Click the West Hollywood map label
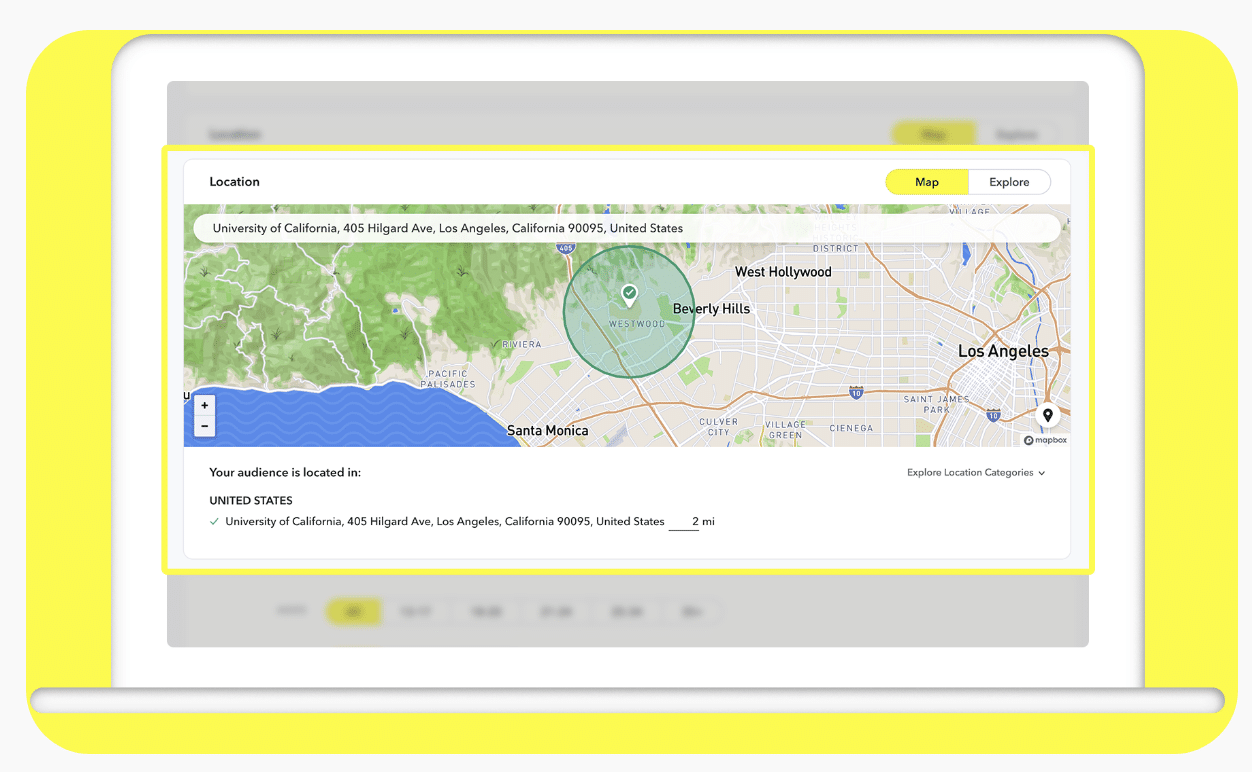This screenshot has height=772, width=1252. point(783,272)
